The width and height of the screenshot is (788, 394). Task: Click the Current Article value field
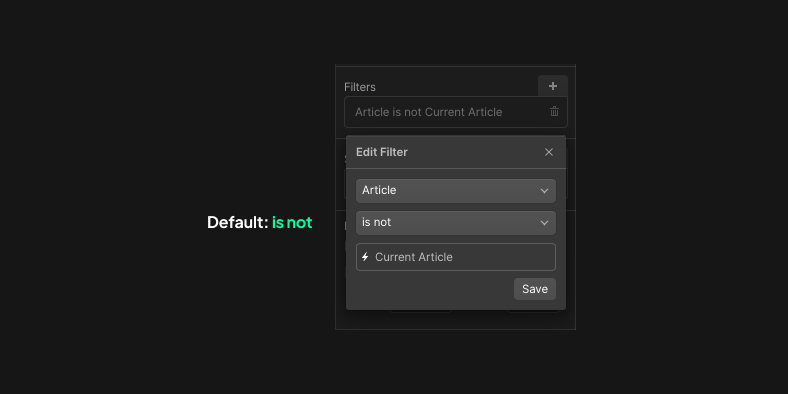point(456,257)
